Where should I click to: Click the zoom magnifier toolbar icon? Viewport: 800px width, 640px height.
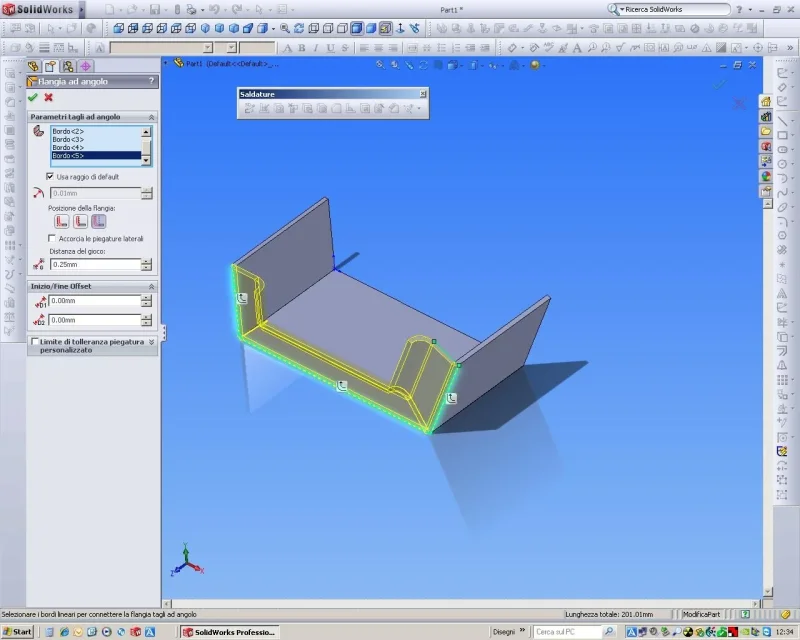point(285,28)
